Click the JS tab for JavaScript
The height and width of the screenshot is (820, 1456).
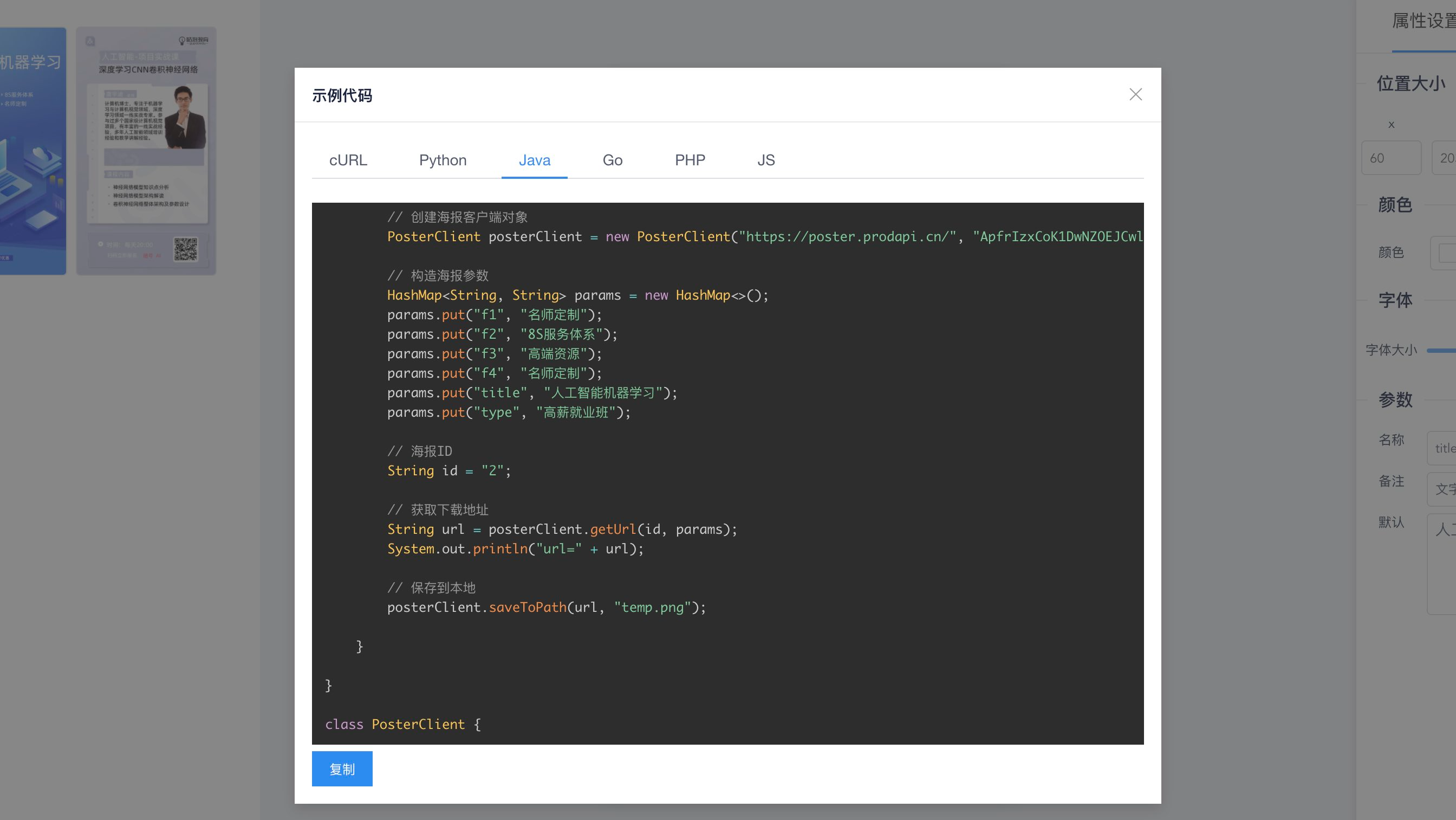tap(765, 159)
